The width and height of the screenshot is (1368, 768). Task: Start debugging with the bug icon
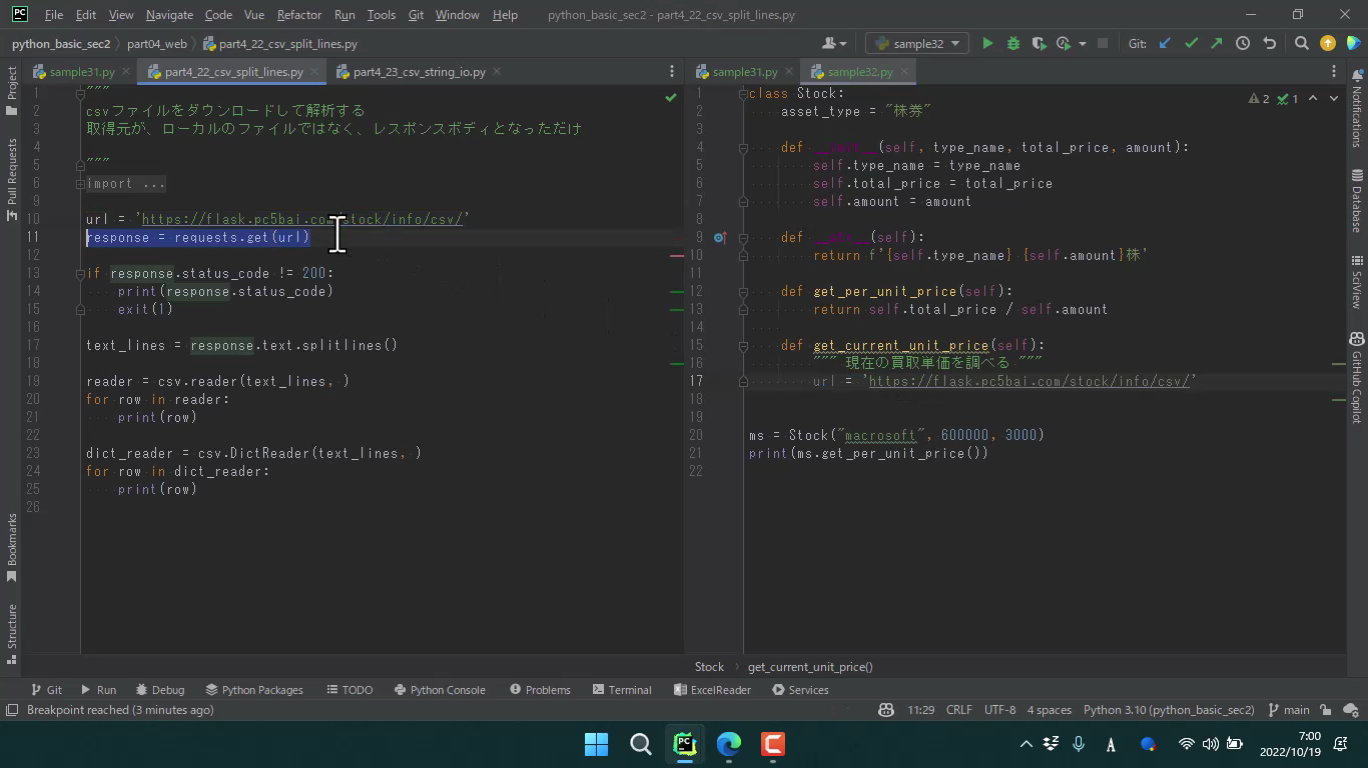coord(1013,43)
